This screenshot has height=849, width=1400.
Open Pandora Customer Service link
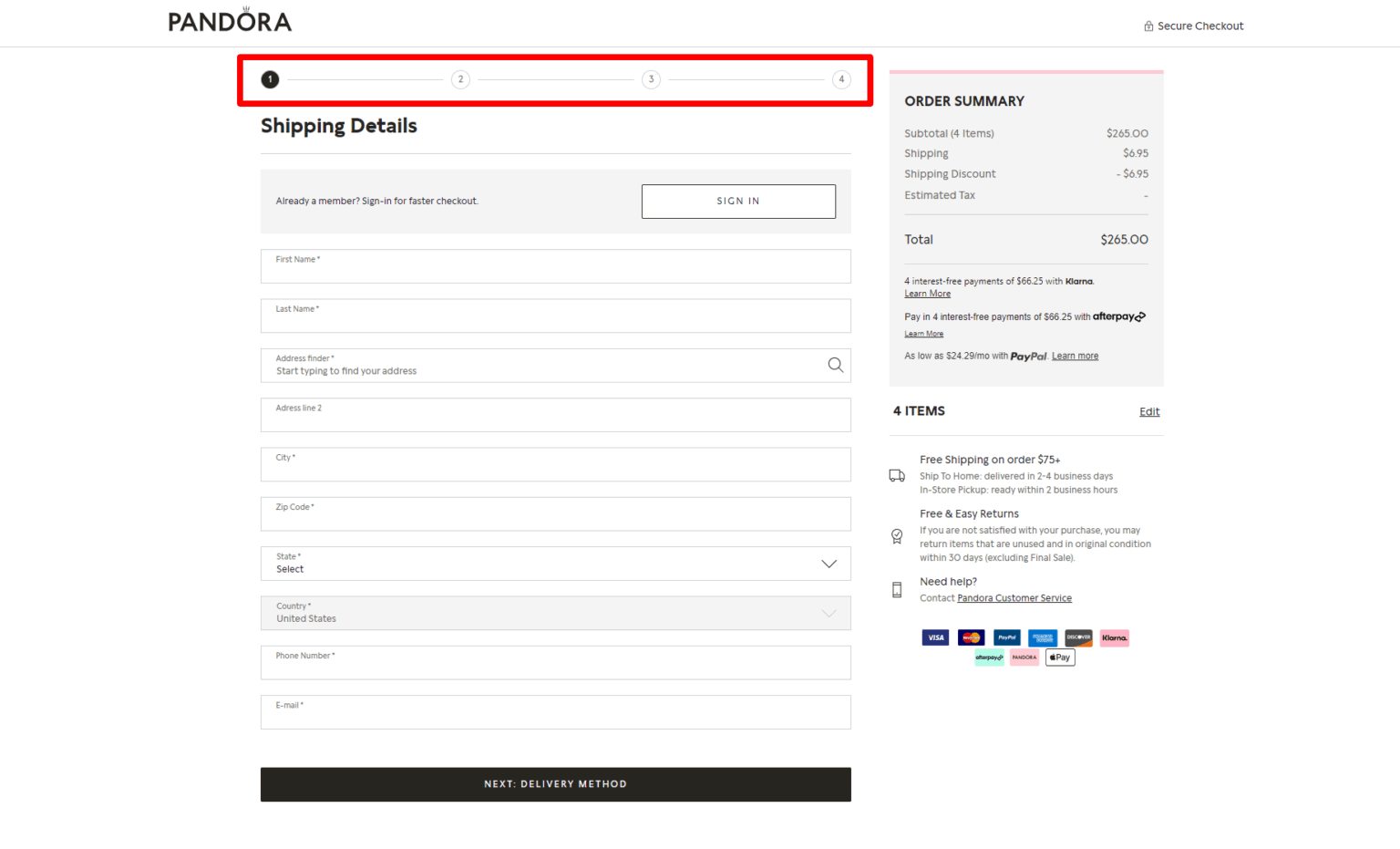click(1014, 597)
